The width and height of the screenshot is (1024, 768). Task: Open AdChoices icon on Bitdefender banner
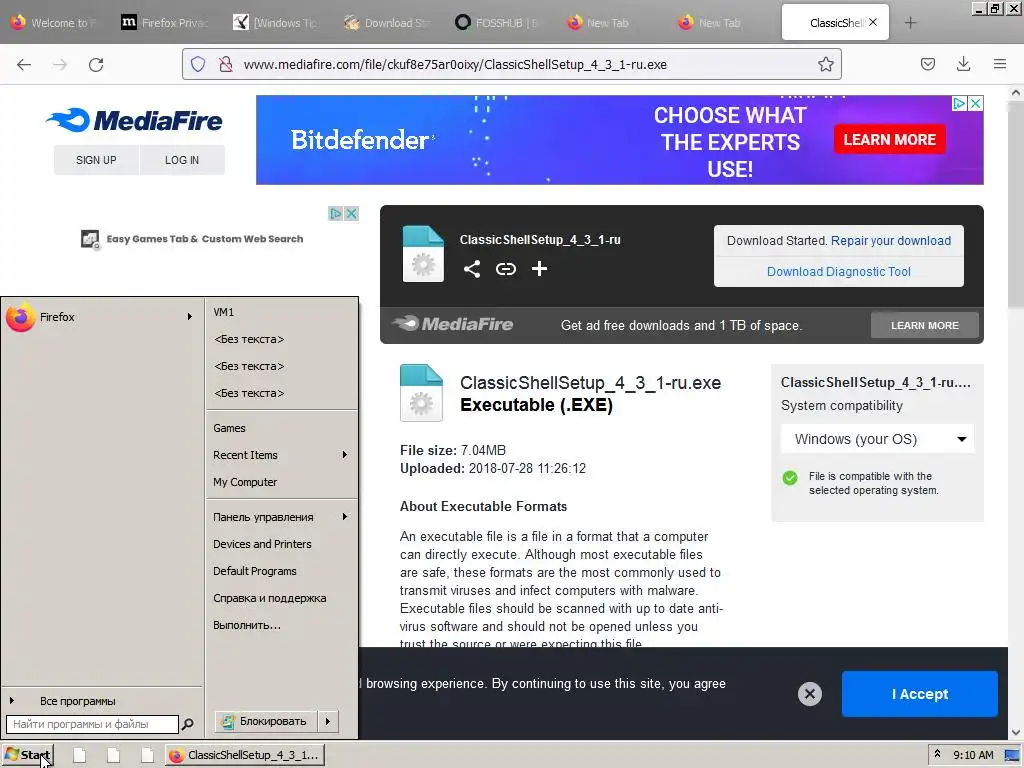[959, 103]
